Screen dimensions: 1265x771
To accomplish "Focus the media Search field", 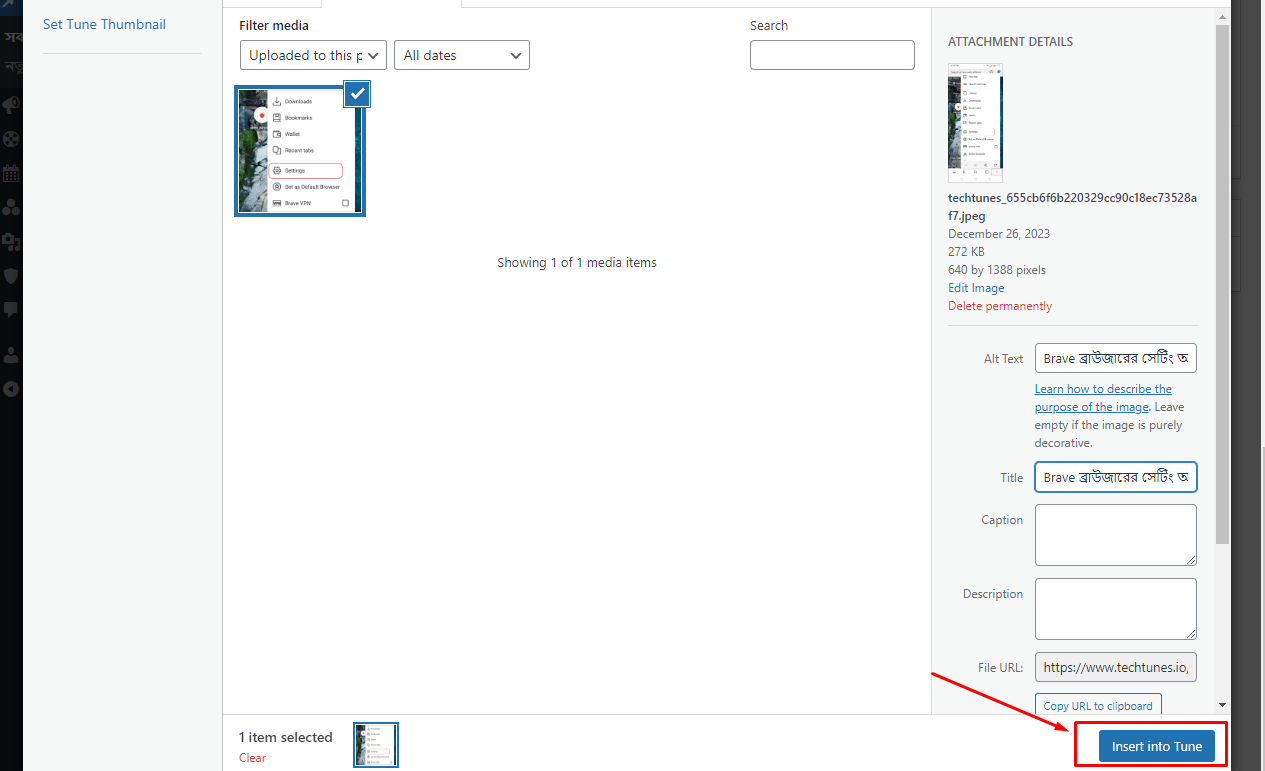I will tap(832, 55).
